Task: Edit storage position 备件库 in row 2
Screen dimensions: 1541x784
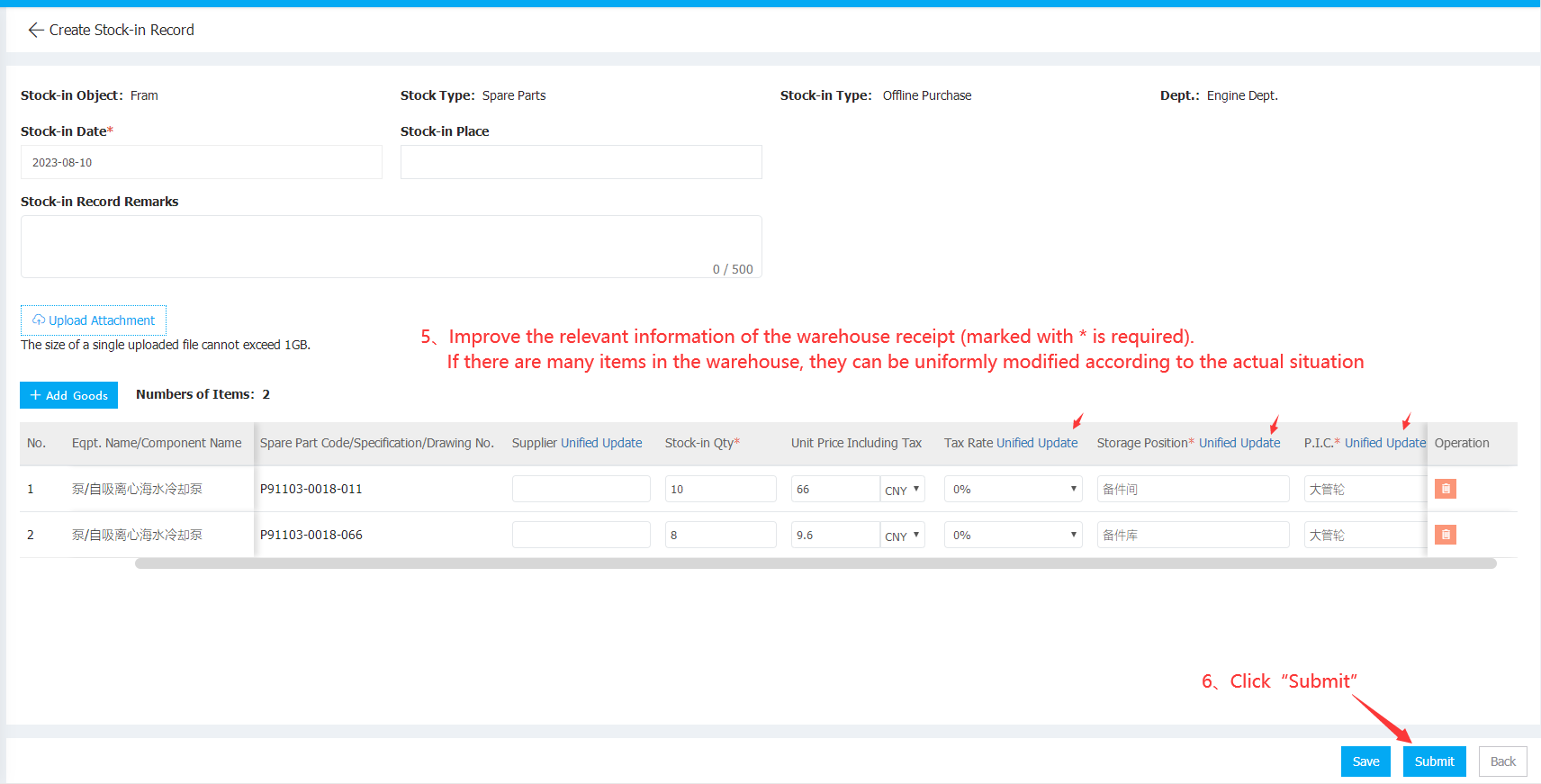Action: pos(1194,535)
